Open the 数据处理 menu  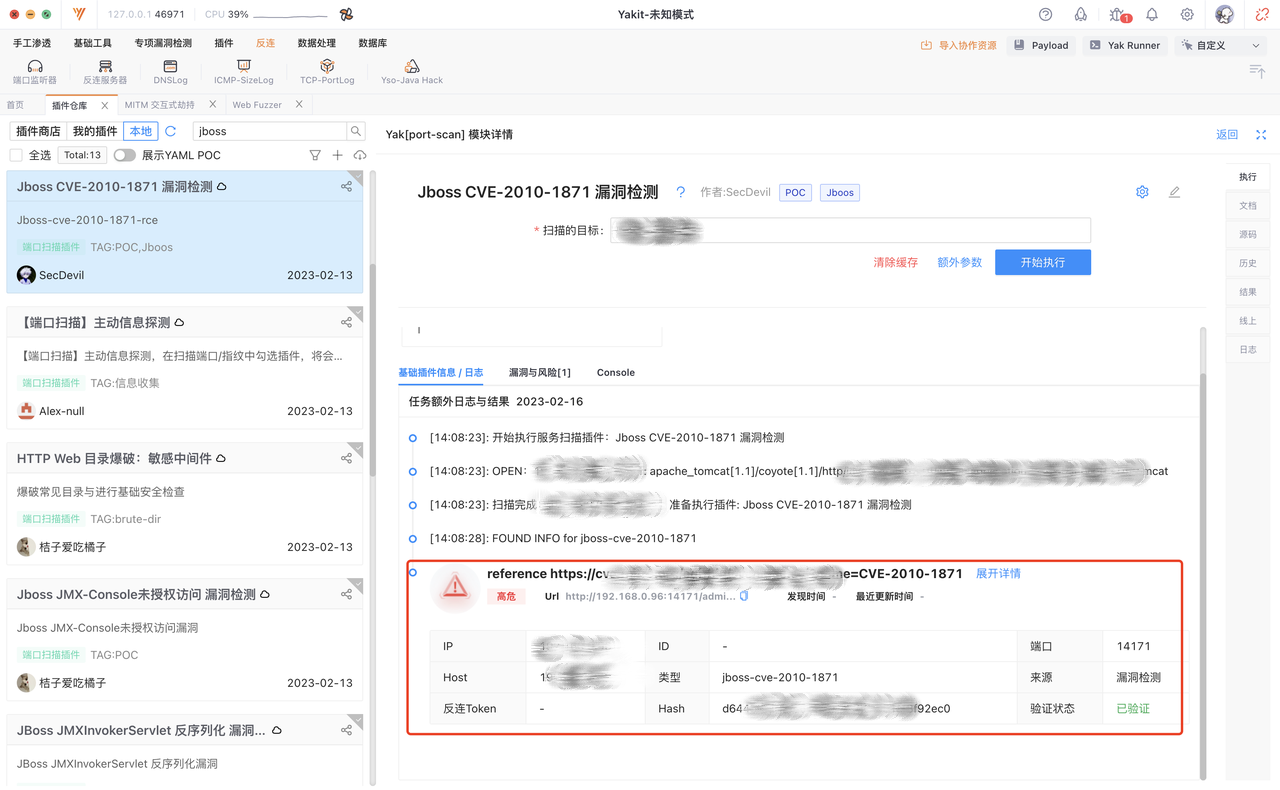(x=317, y=44)
